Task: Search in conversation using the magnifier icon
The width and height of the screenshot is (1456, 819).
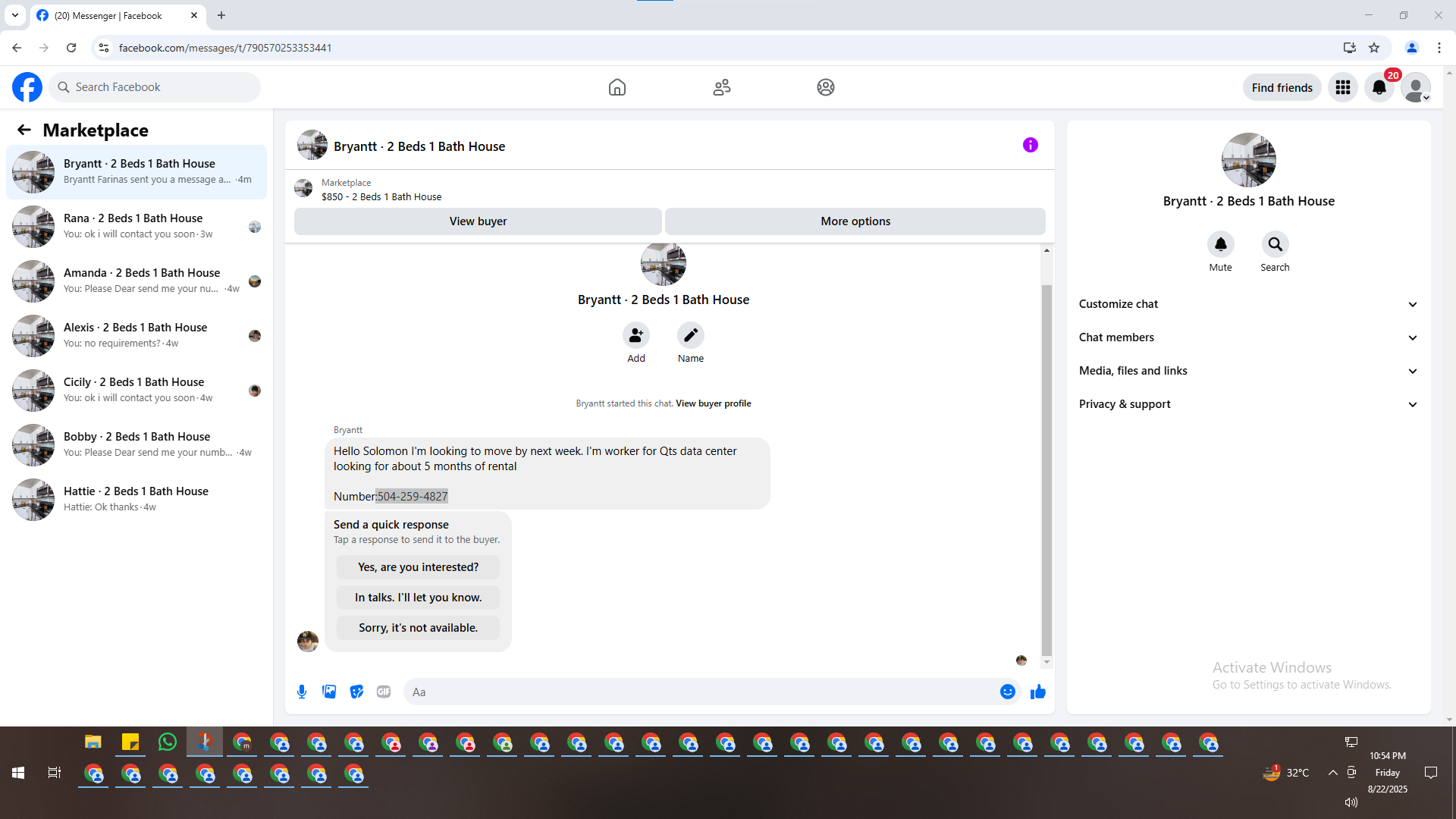Action: click(1275, 244)
